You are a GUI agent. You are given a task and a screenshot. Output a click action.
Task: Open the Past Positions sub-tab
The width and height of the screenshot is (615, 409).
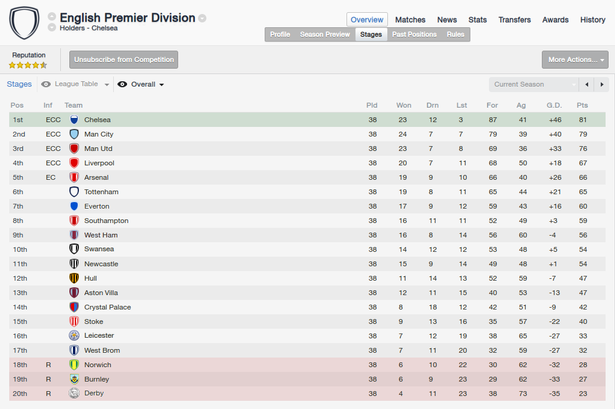pos(414,35)
